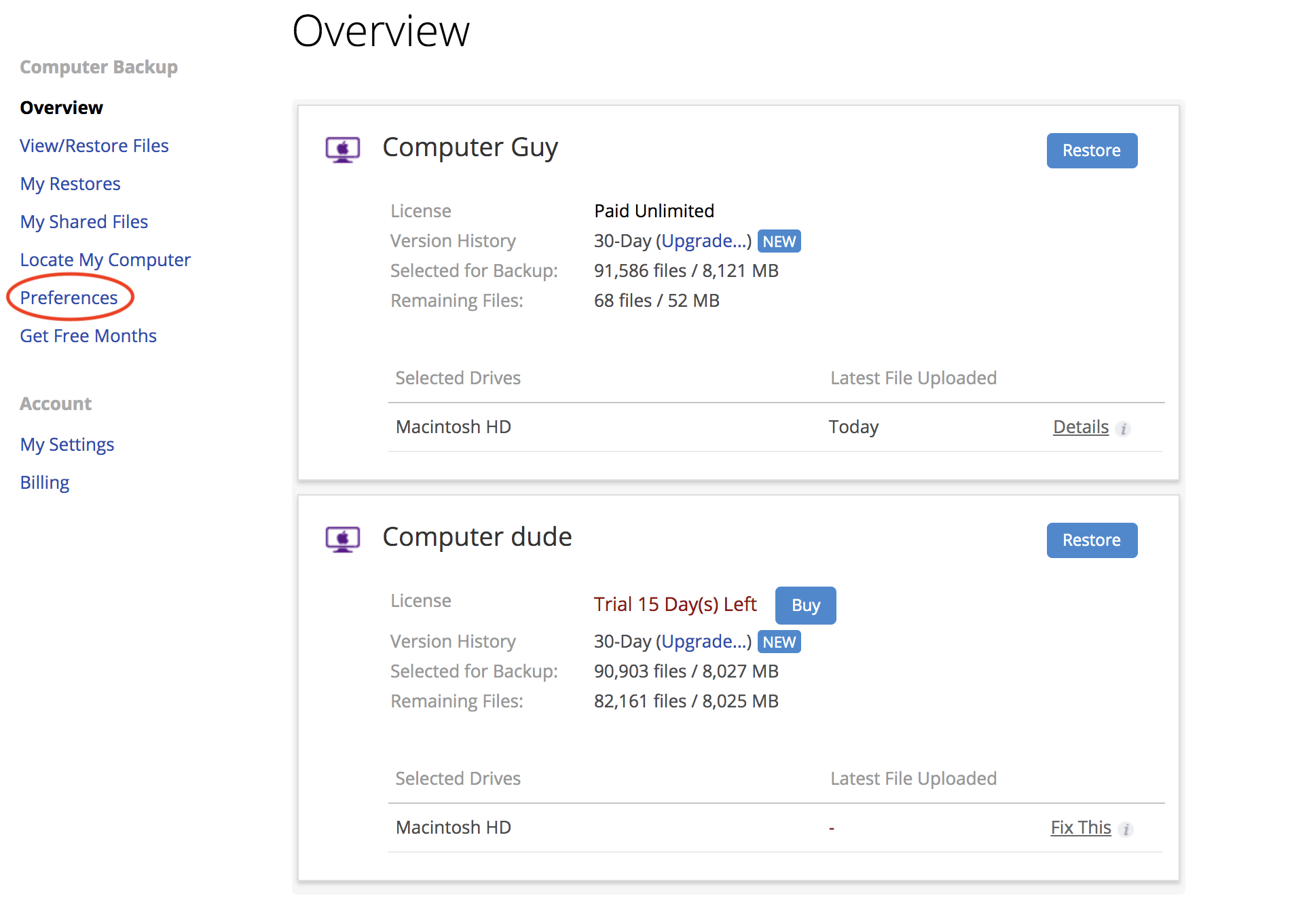Viewport: 1292px width, 924px height.
Task: Go to My Restores
Action: point(71,183)
